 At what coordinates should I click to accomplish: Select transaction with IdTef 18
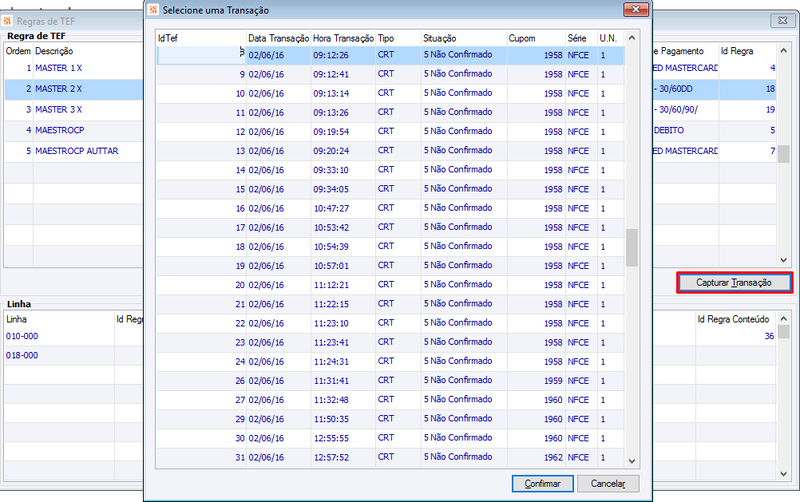click(x=390, y=246)
